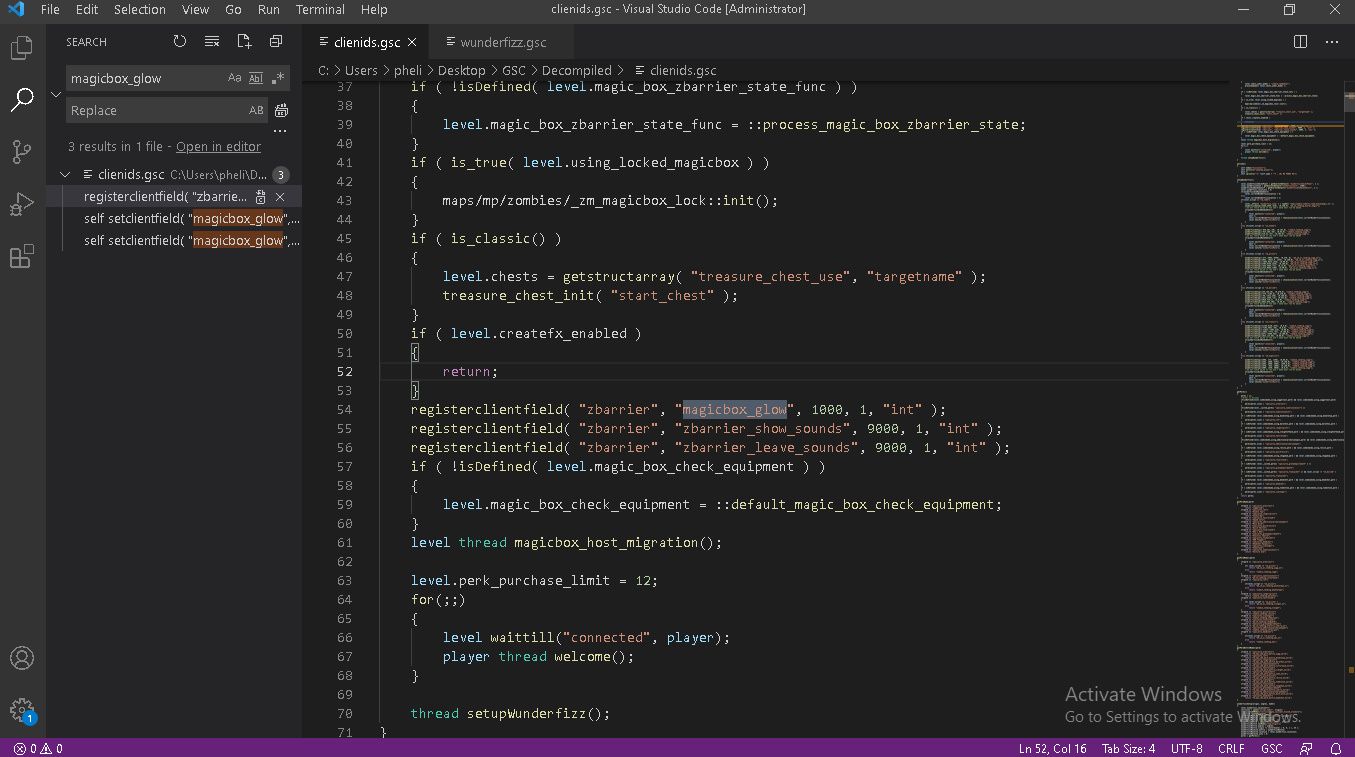Click Tab Size: 4 in status bar
The width and height of the screenshot is (1355, 757).
(1128, 748)
